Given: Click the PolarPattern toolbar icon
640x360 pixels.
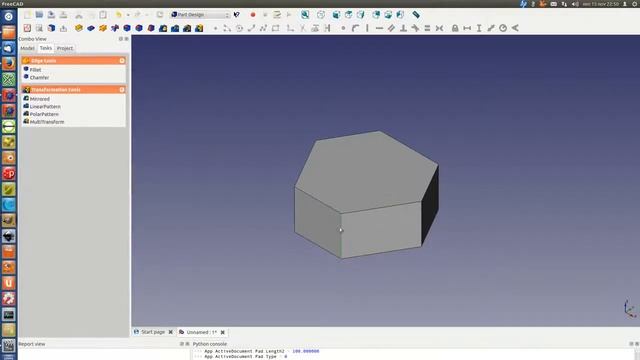Looking at the screenshot, I should 187,28.
